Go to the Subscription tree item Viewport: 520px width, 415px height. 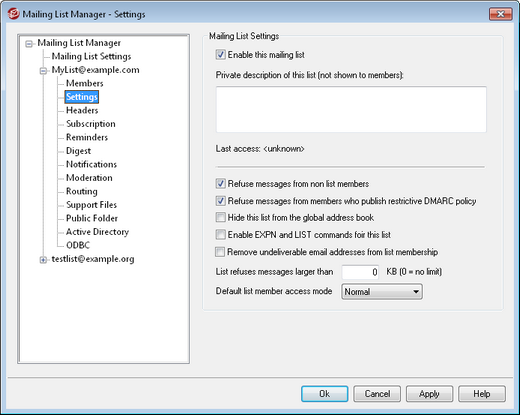[x=91, y=124]
